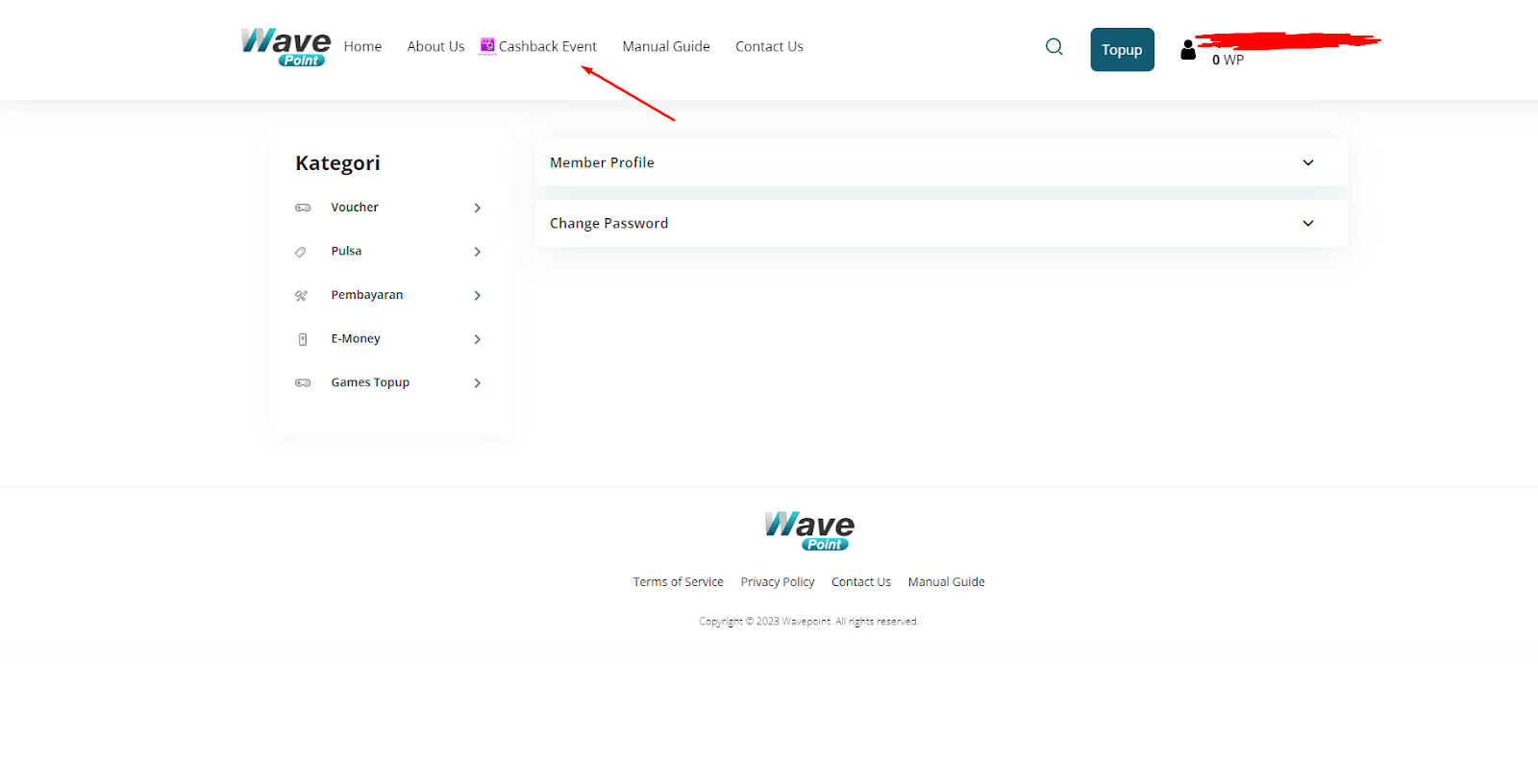The width and height of the screenshot is (1538, 784).
Task: Expand the E-Money category chevron
Action: 477,339
